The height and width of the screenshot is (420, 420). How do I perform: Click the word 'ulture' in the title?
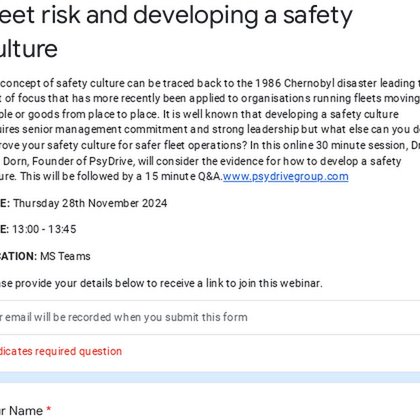click(x=29, y=49)
